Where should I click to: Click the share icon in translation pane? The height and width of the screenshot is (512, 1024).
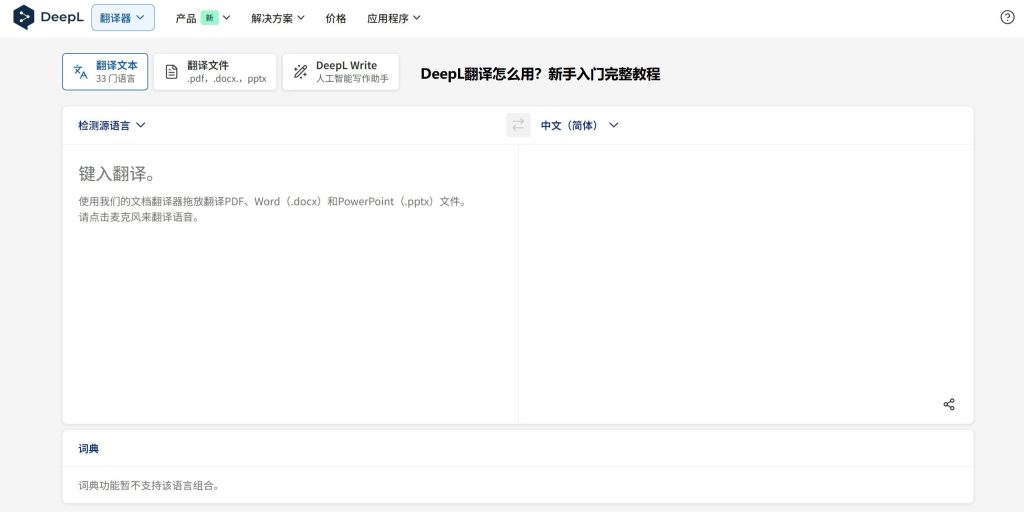(949, 404)
